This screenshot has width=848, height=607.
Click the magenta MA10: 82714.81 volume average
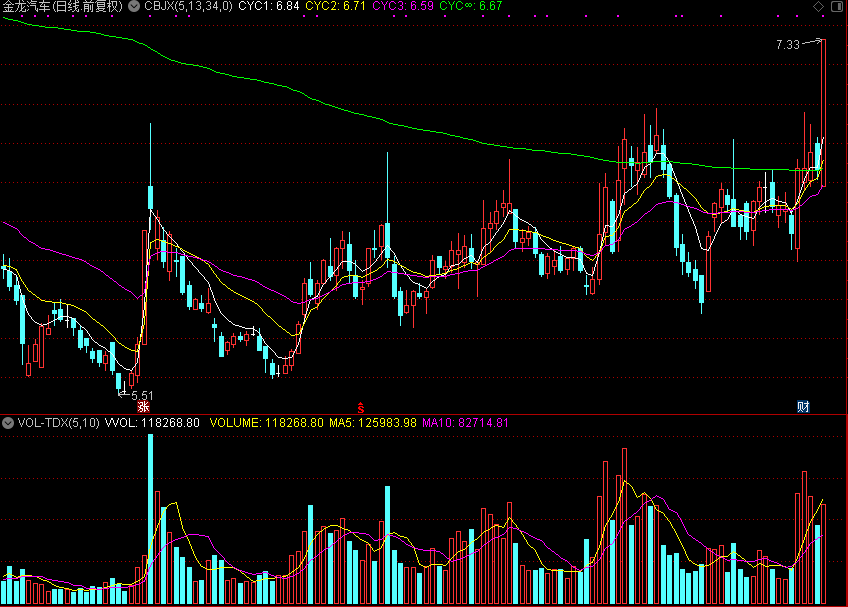[x=465, y=423]
